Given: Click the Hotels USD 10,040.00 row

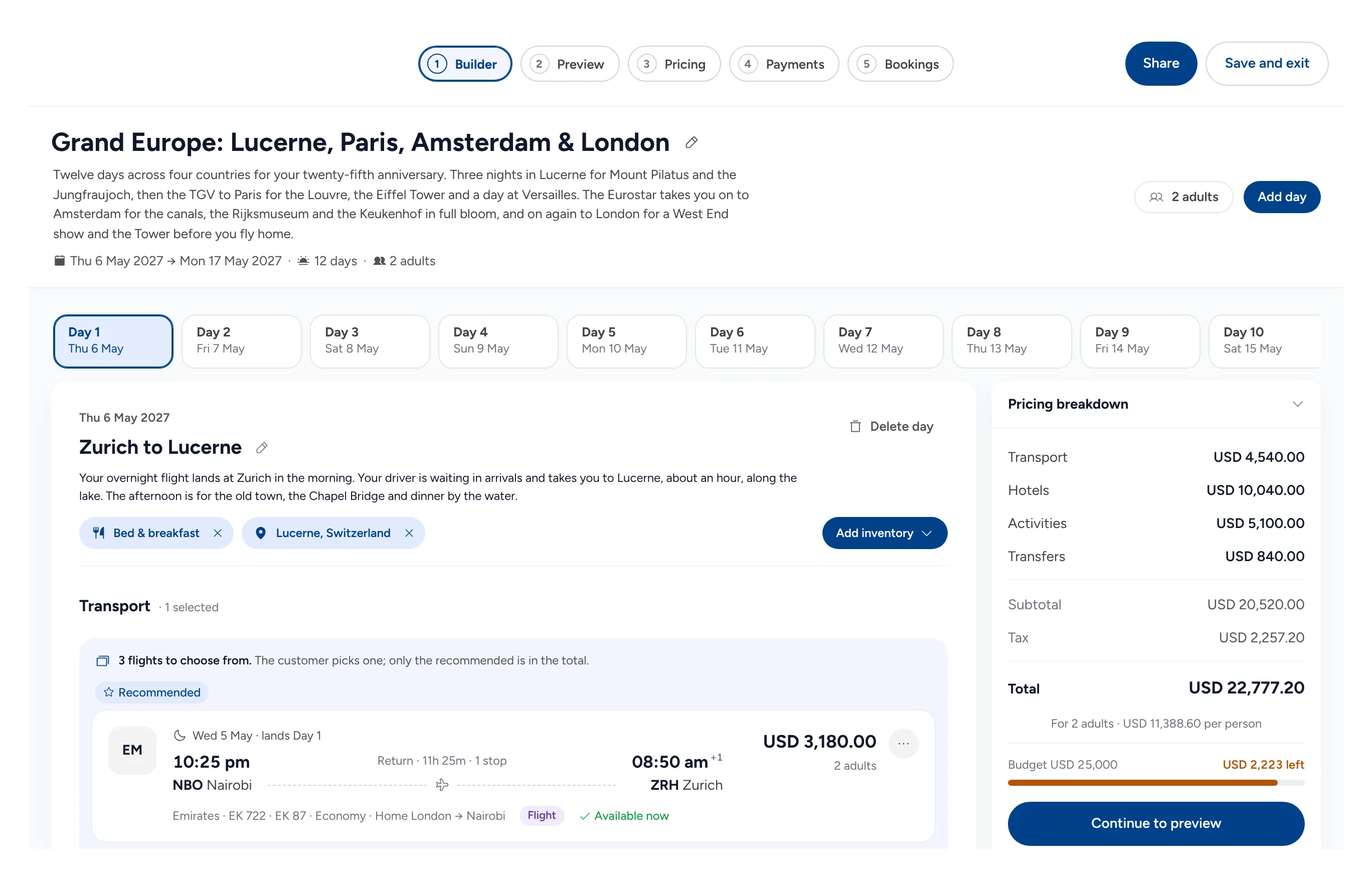Looking at the screenshot, I should [x=1155, y=490].
